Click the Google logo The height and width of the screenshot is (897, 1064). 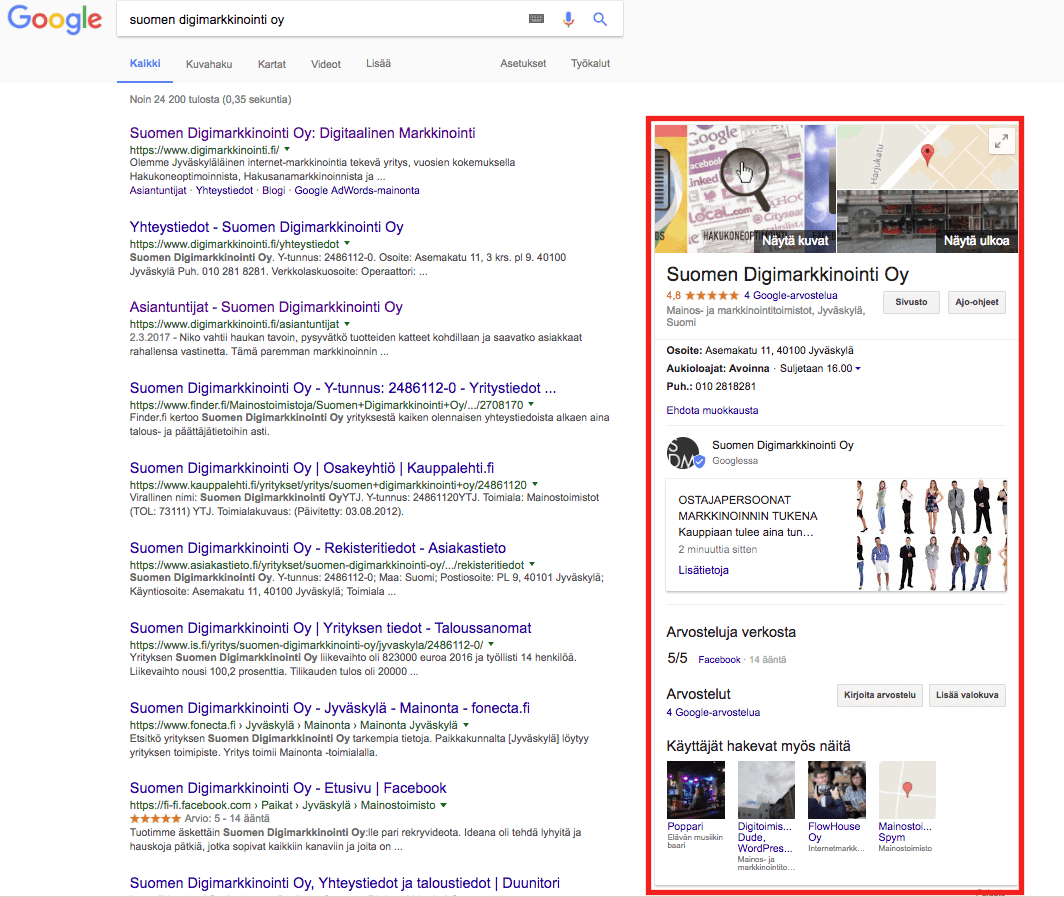(54, 19)
